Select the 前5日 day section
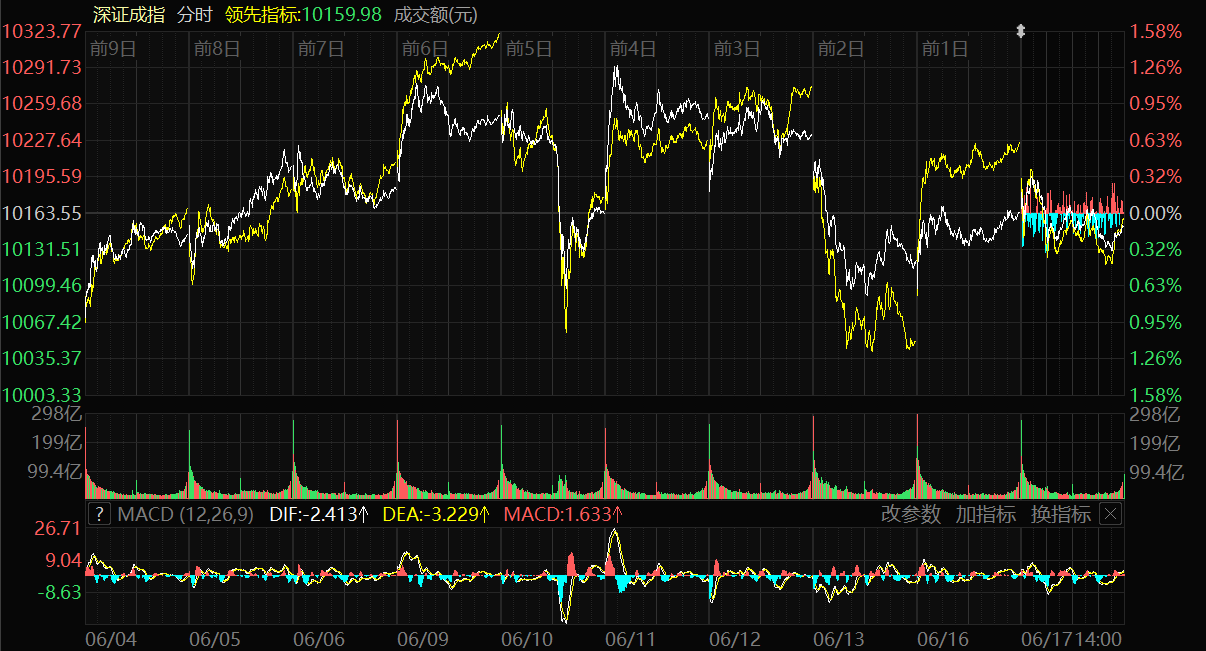This screenshot has width=1206, height=651. pos(529,48)
